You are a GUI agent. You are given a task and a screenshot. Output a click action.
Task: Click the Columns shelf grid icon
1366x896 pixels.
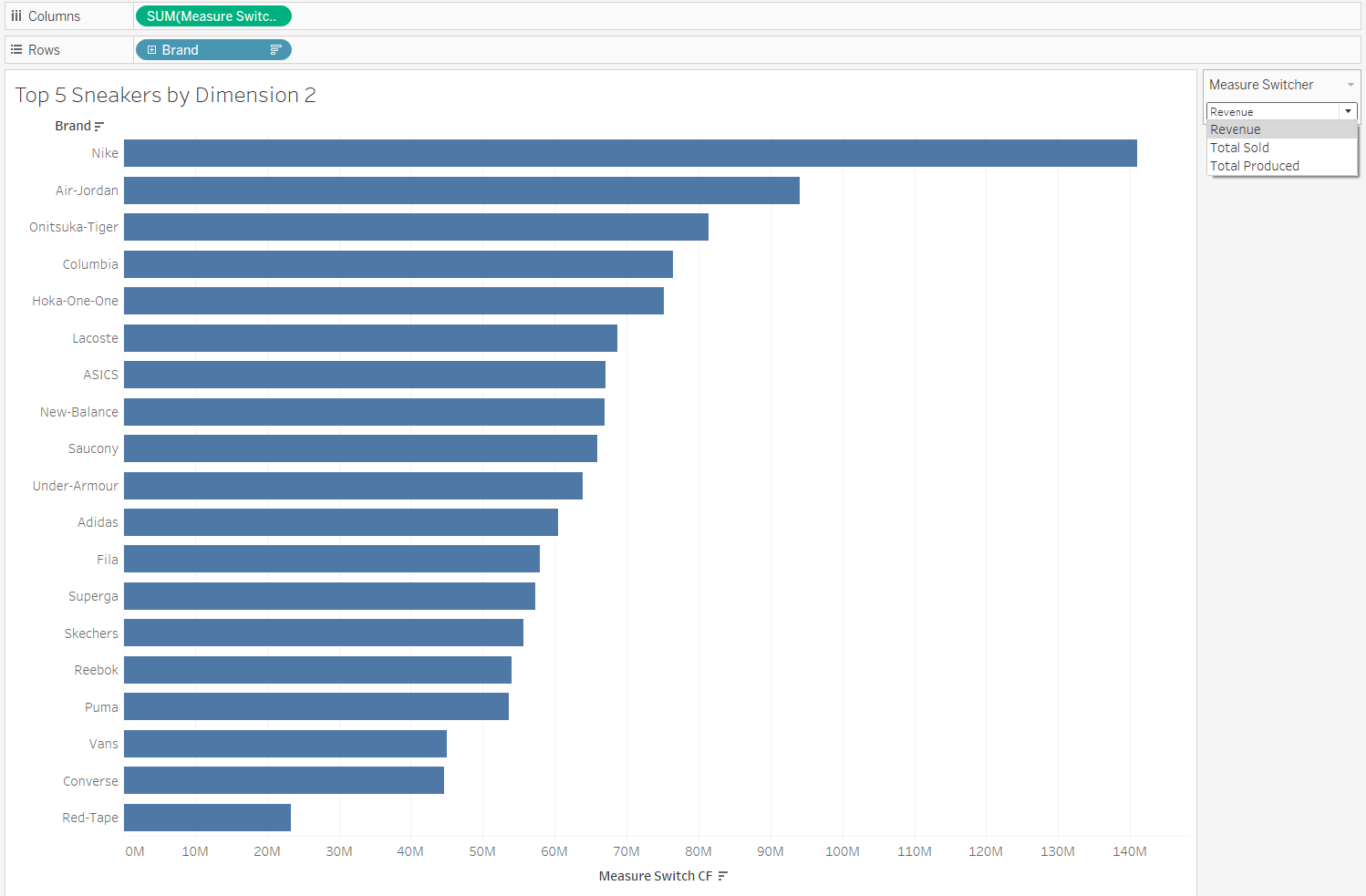(x=16, y=16)
